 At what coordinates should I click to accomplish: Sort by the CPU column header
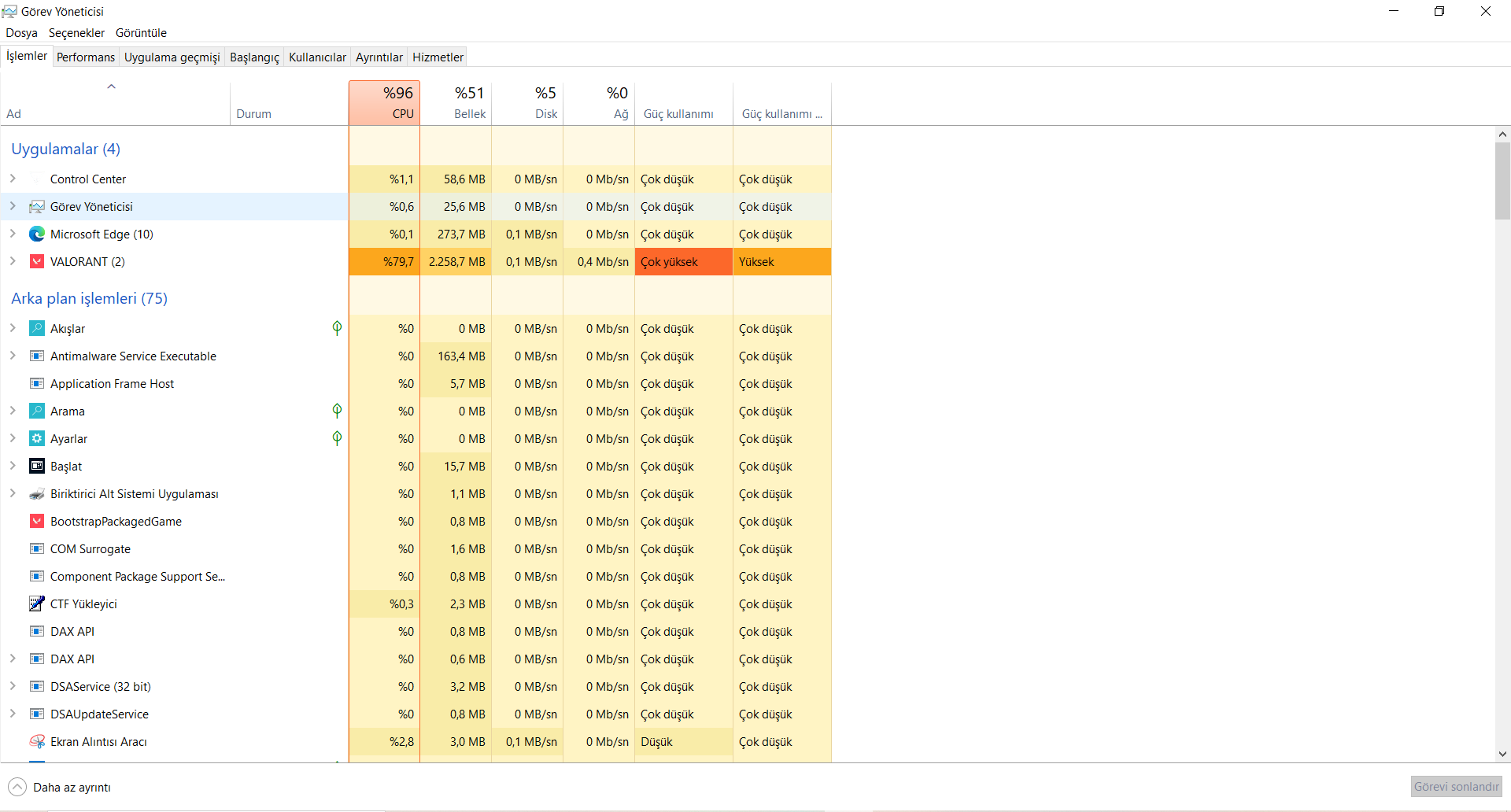point(384,103)
